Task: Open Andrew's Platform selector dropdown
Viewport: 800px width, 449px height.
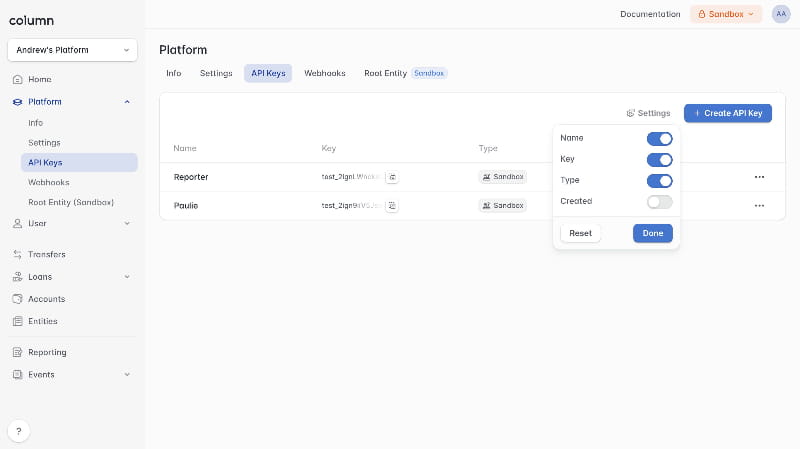Action: (72, 50)
